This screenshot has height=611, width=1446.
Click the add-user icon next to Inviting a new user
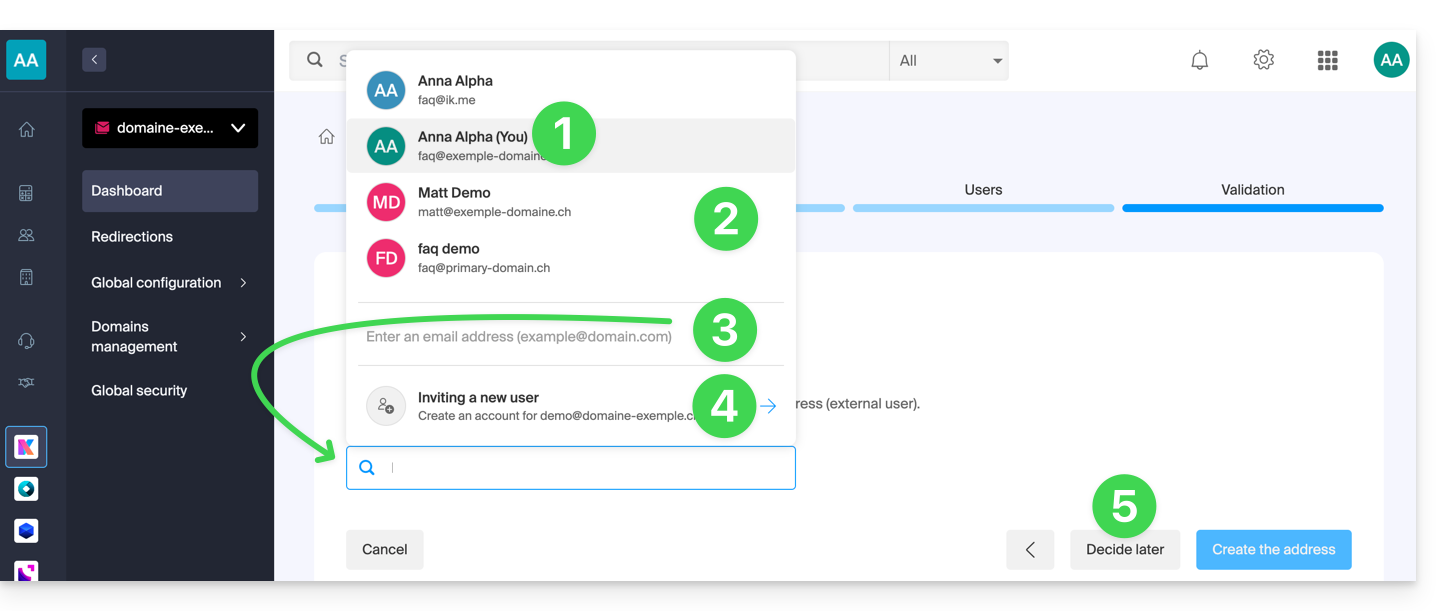(386, 406)
